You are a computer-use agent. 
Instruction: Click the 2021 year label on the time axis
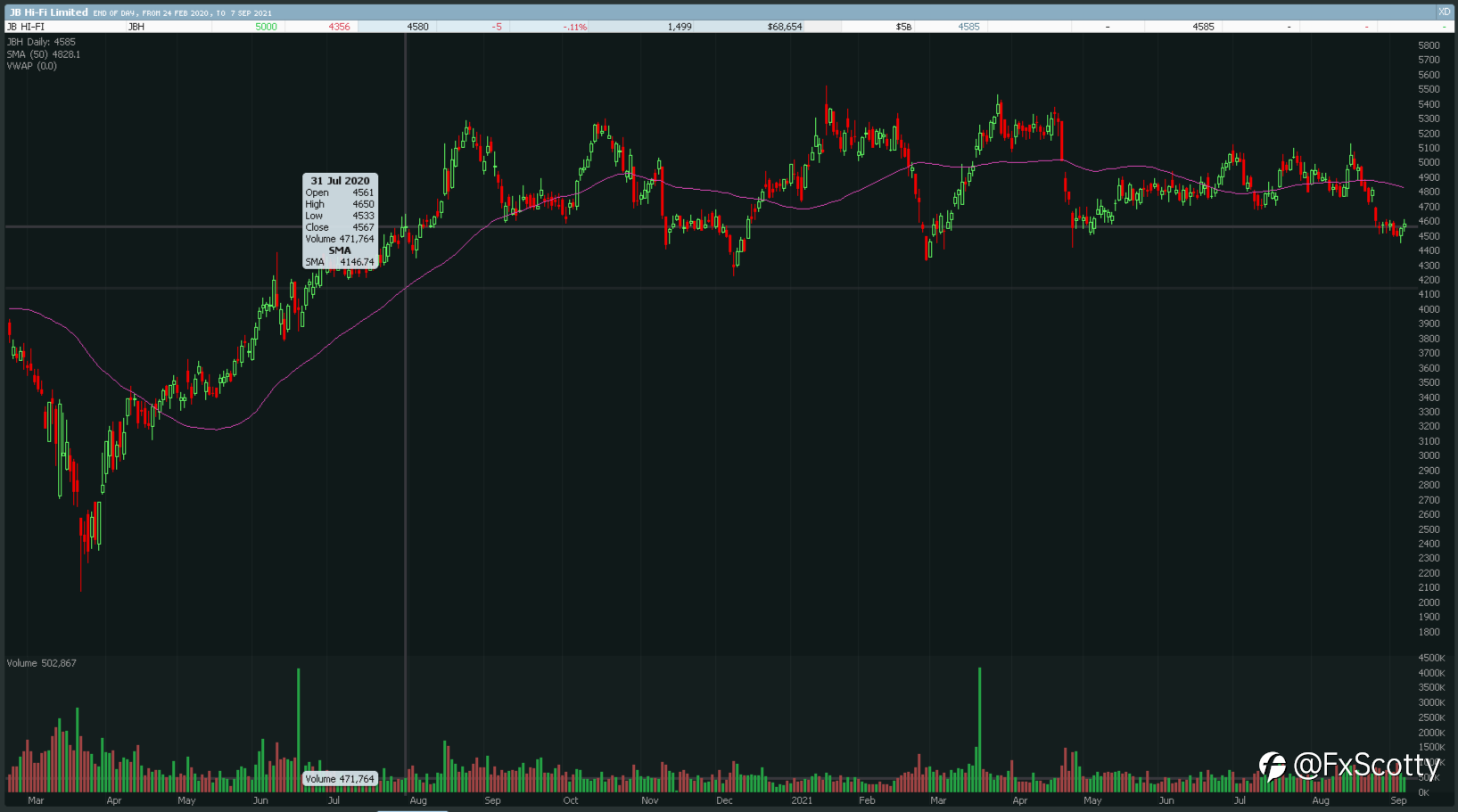[802, 800]
